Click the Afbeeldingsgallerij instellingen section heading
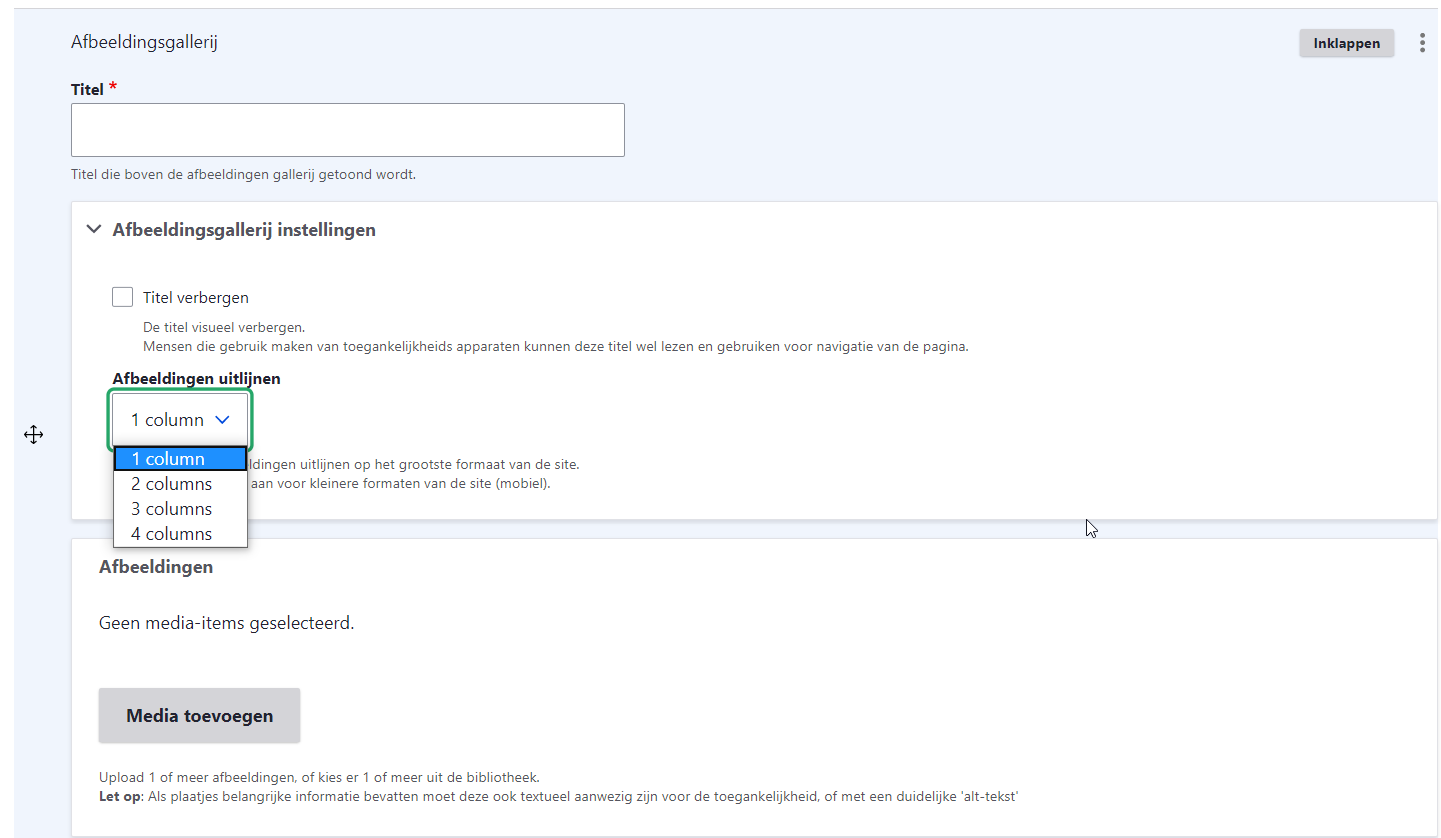This screenshot has width=1441, height=838. tap(244, 230)
